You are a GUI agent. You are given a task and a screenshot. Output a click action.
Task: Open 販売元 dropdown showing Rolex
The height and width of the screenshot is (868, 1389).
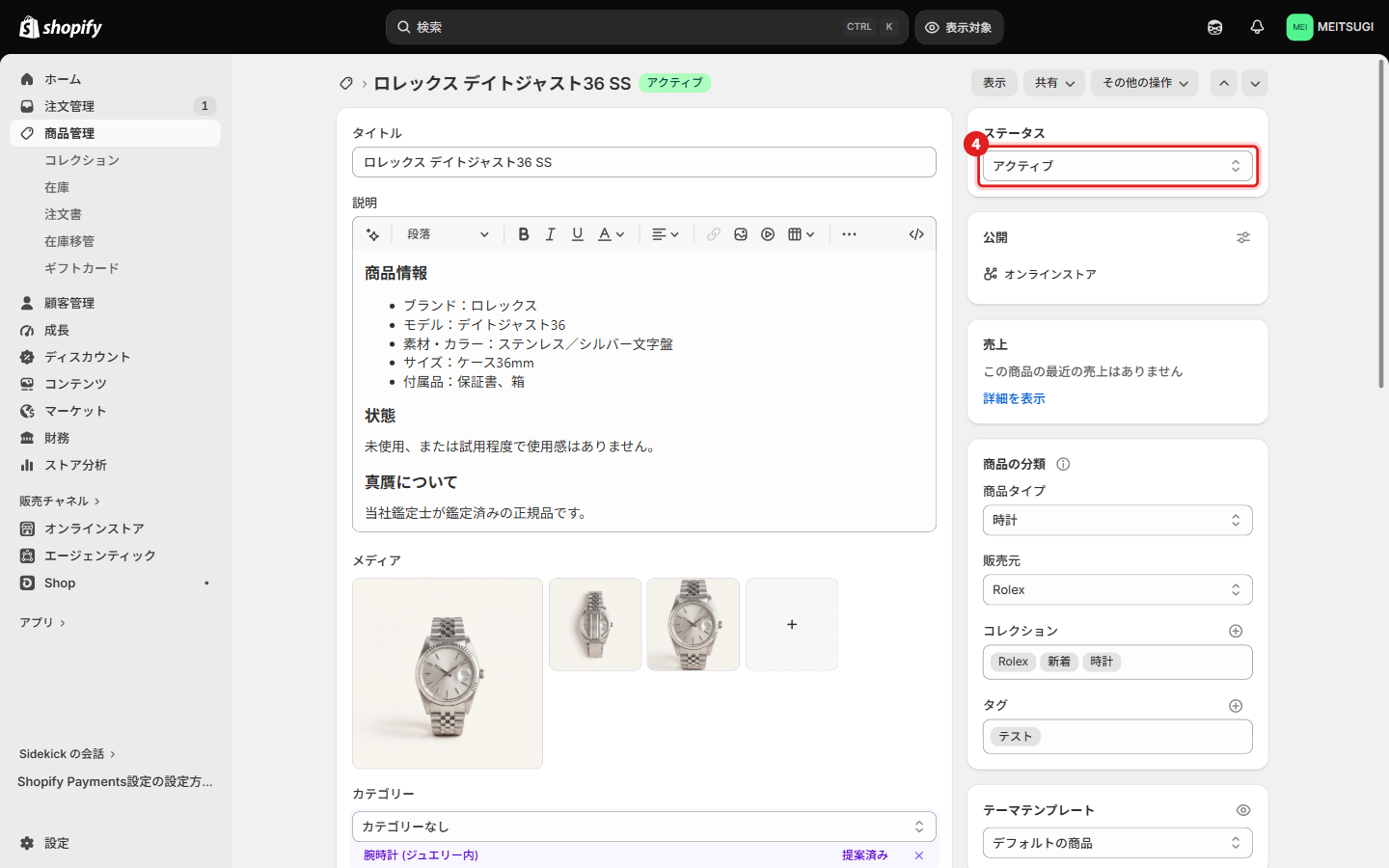pyautogui.click(x=1118, y=590)
